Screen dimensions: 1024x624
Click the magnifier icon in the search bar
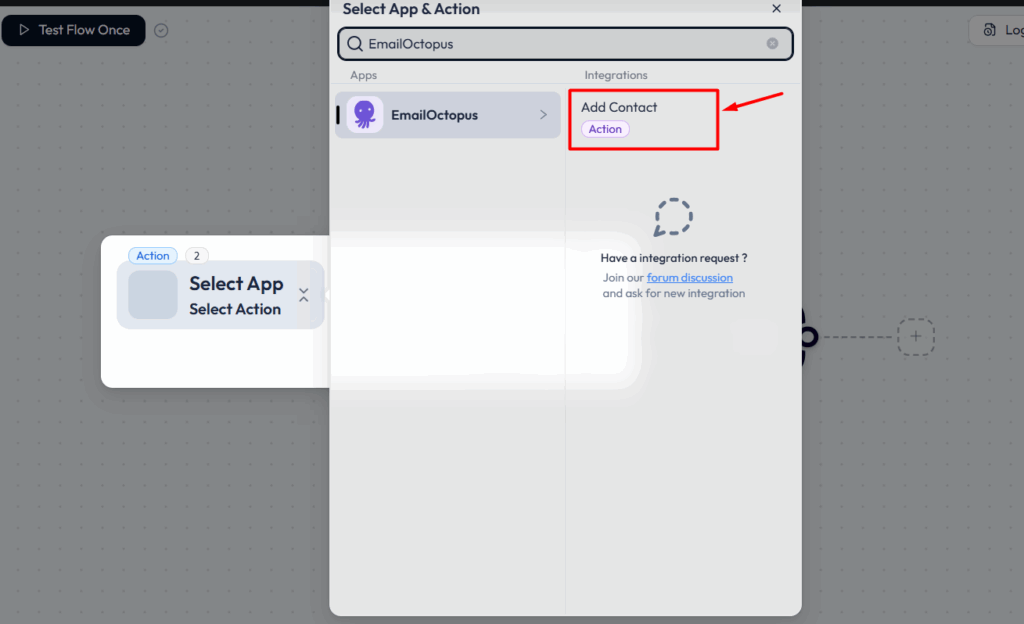click(355, 44)
